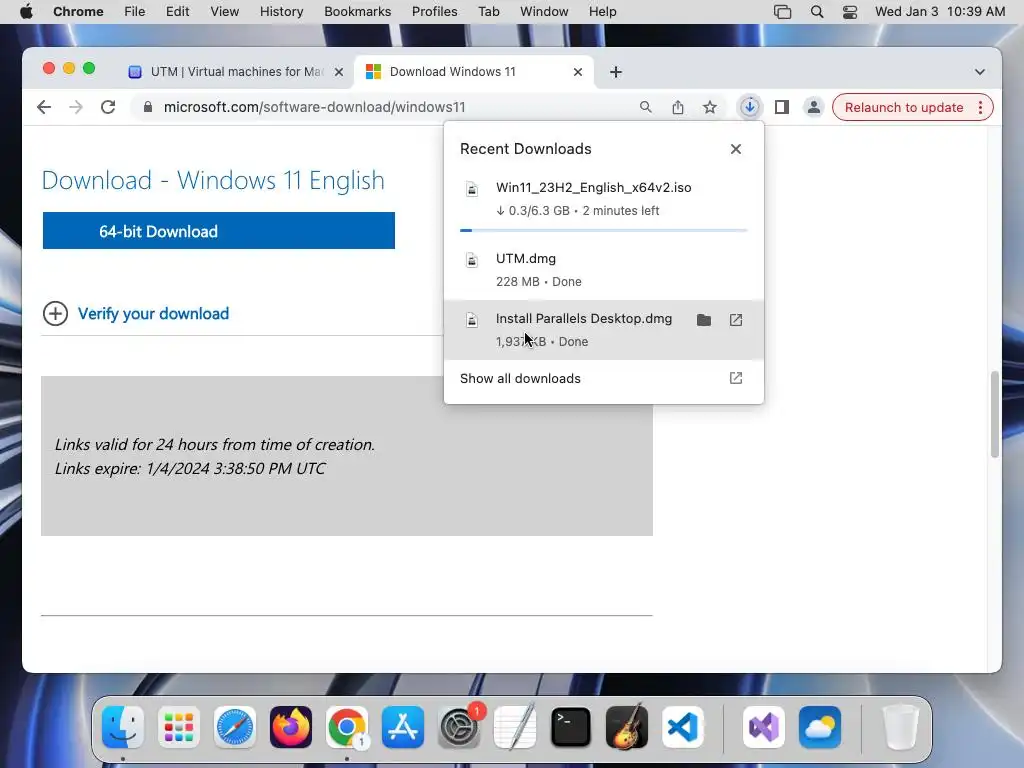
Task: Click the 64-bit Download button
Action: click(219, 231)
